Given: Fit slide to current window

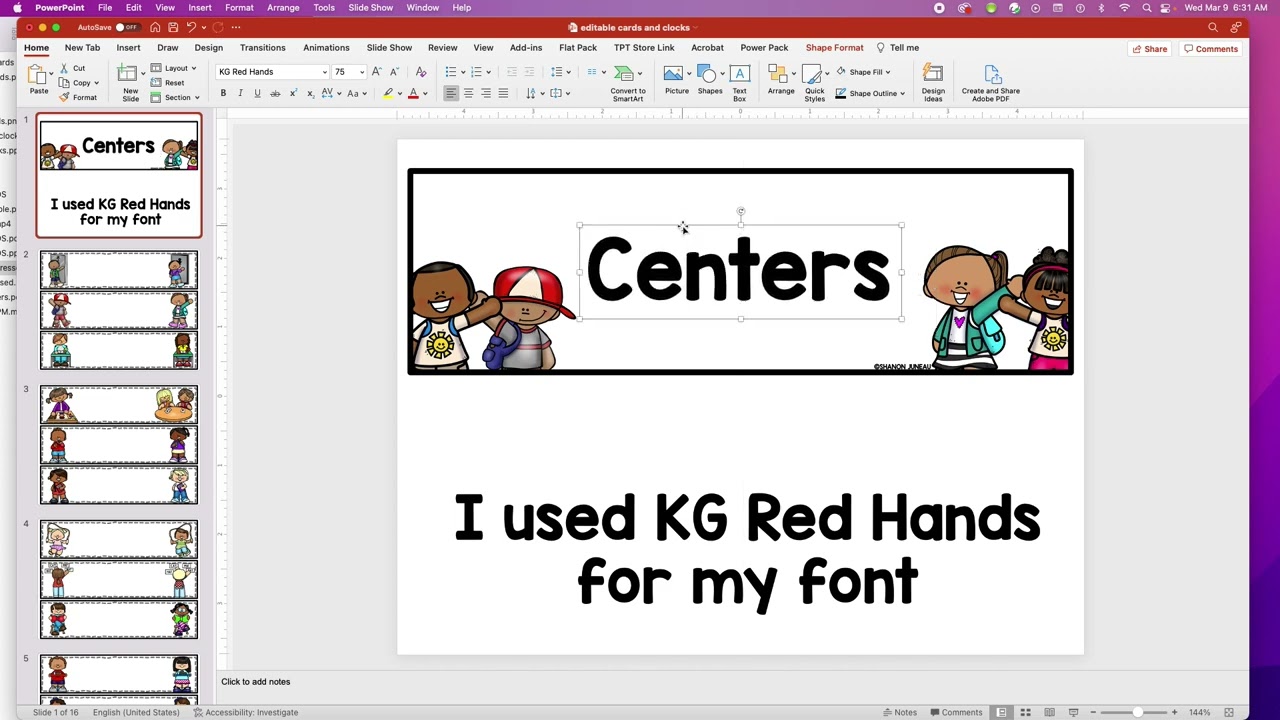Looking at the screenshot, I should click(1229, 712).
